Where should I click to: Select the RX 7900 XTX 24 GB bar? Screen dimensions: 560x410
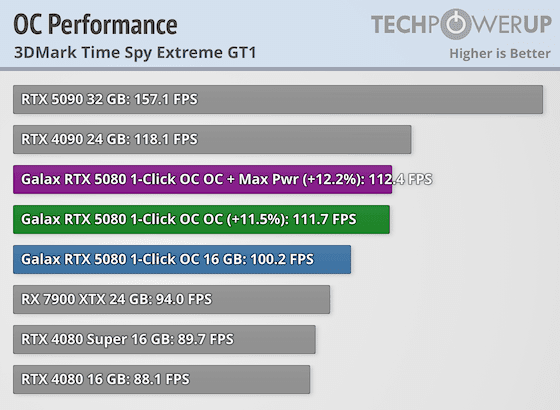(x=171, y=299)
